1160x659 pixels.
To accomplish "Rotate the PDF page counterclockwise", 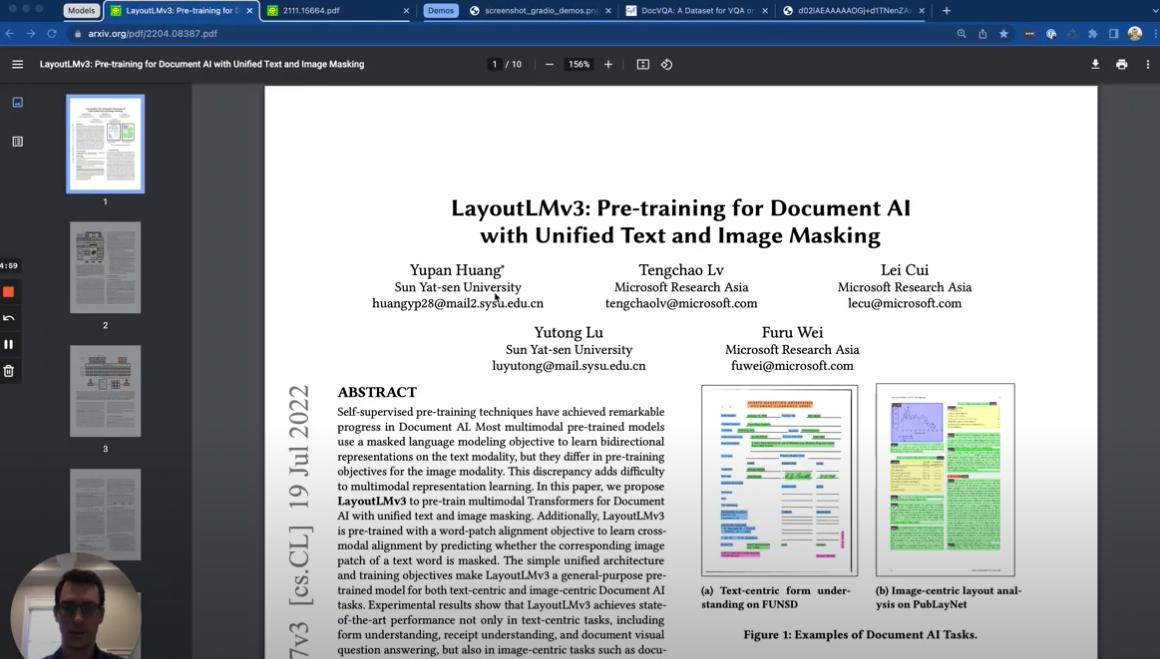I will (x=666, y=64).
